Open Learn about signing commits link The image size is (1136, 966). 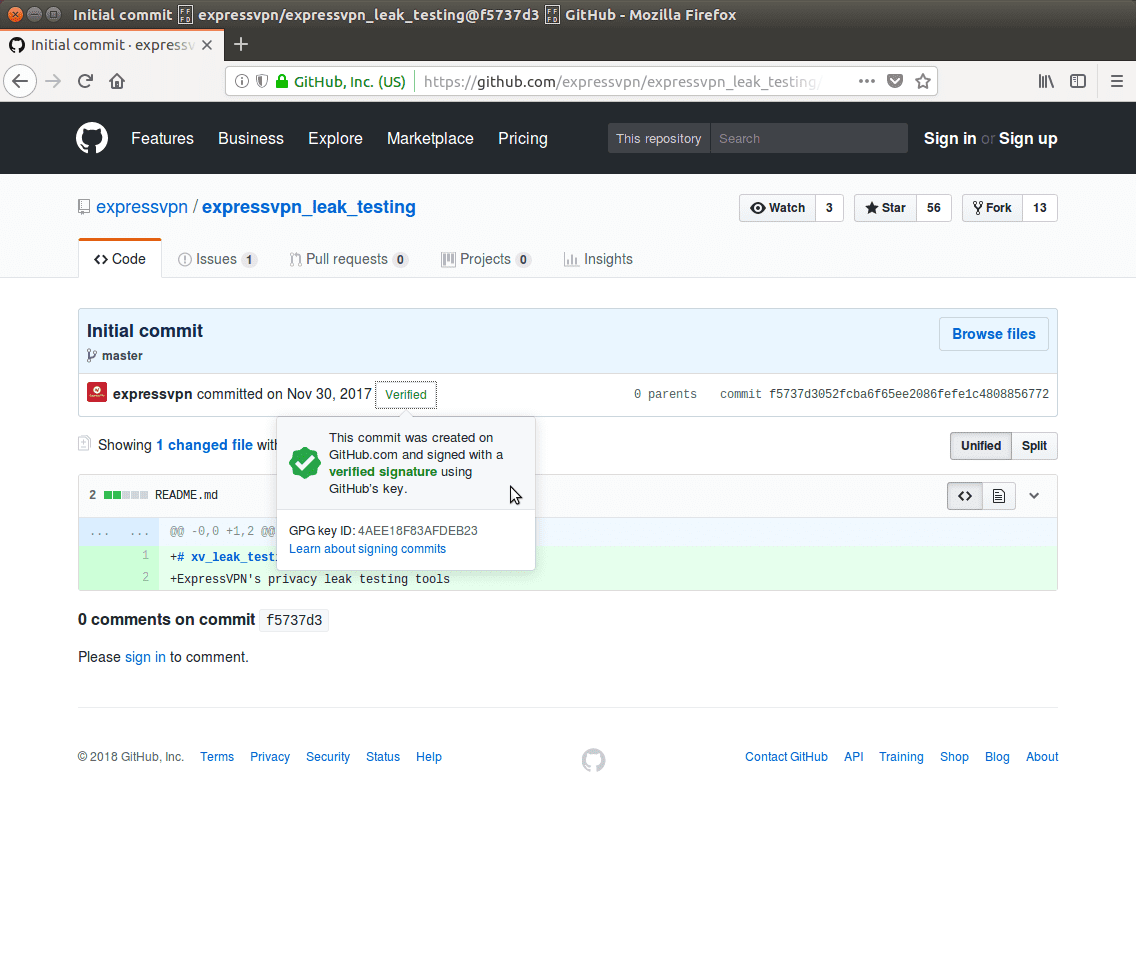tap(367, 548)
